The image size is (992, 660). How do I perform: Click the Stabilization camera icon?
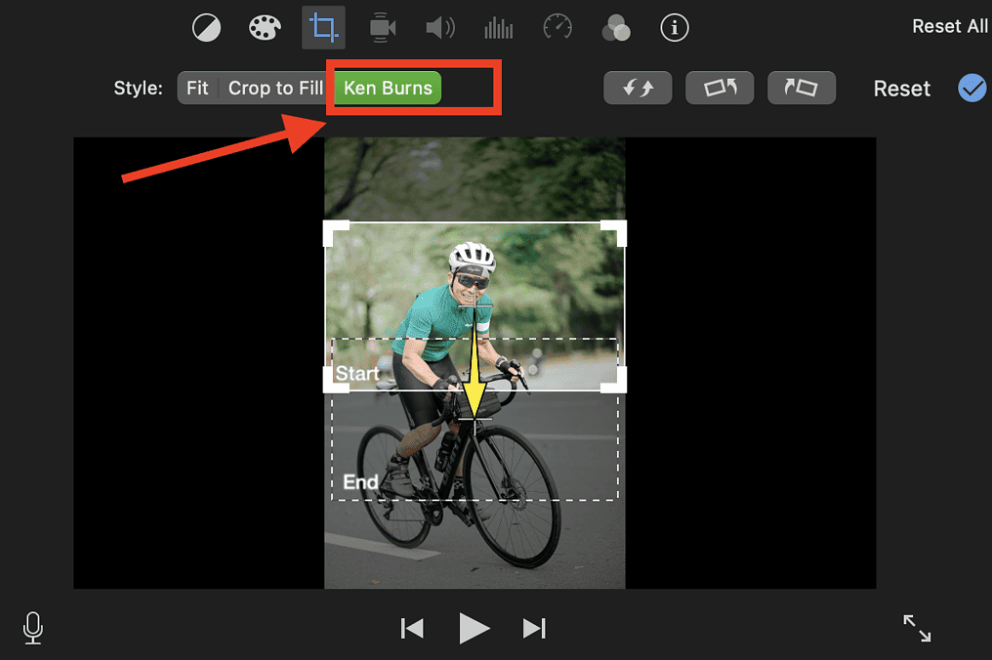pos(381,27)
